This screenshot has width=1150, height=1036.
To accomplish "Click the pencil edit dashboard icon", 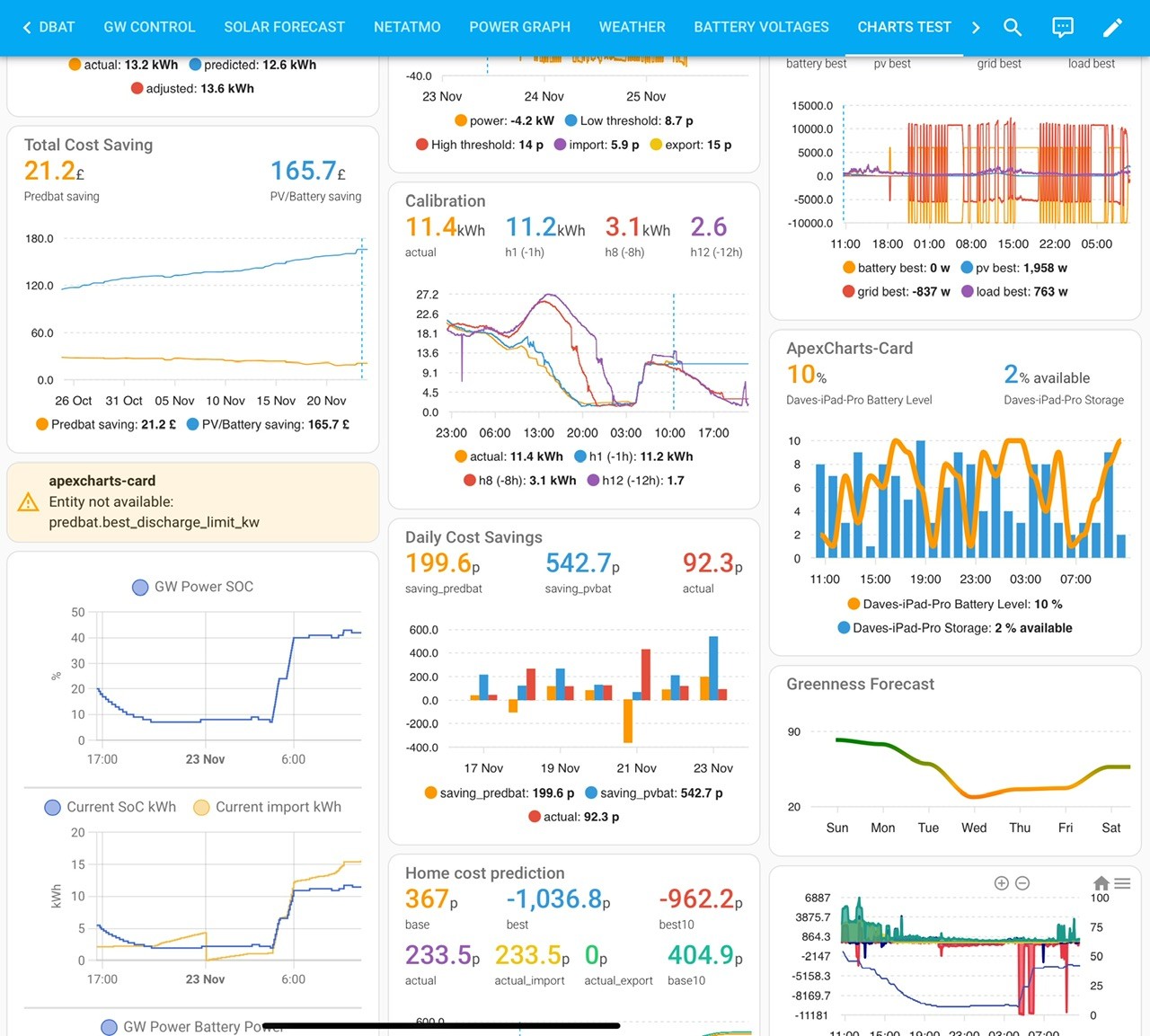I will pos(1112,27).
